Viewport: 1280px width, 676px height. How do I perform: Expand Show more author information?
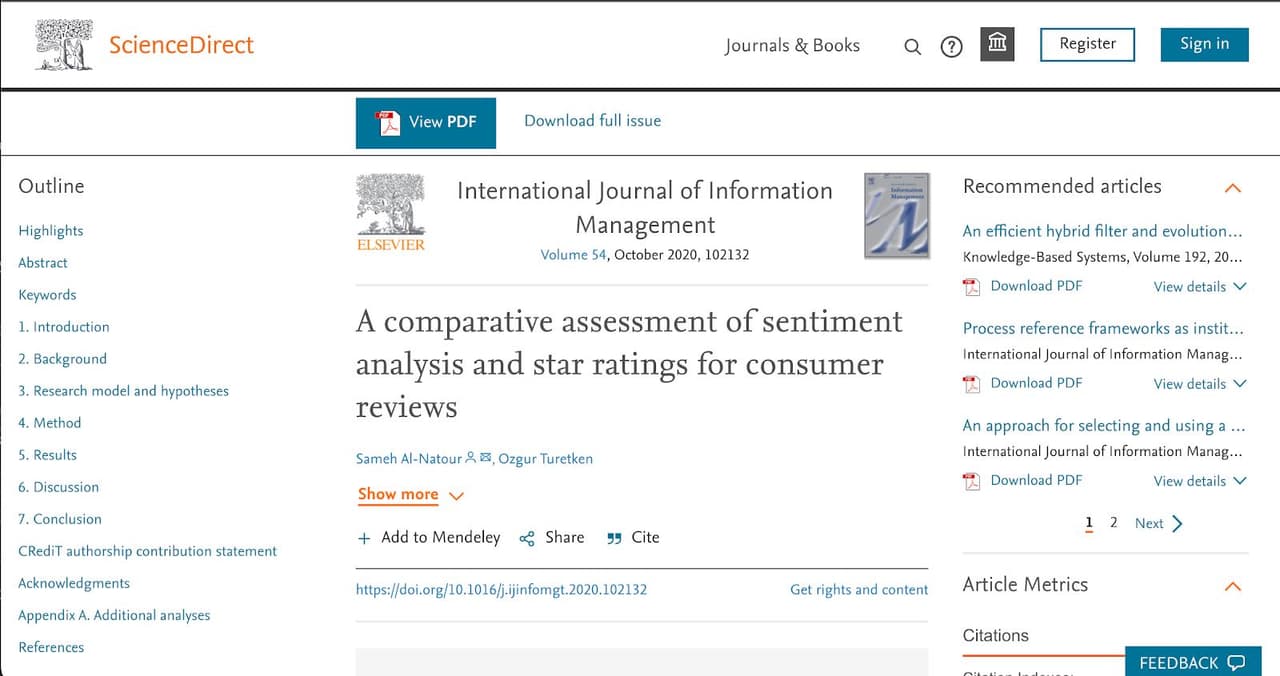coord(411,494)
